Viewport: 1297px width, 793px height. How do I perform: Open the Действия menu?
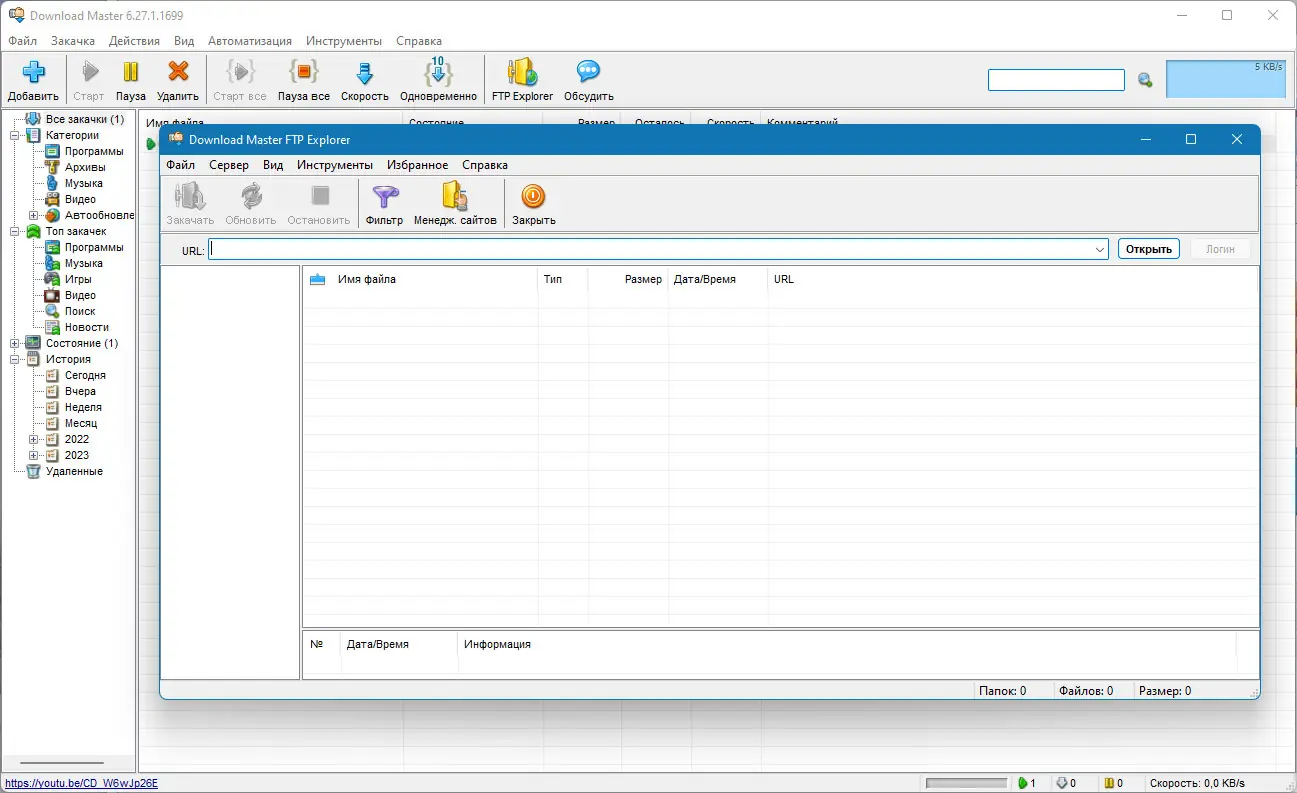coord(134,41)
